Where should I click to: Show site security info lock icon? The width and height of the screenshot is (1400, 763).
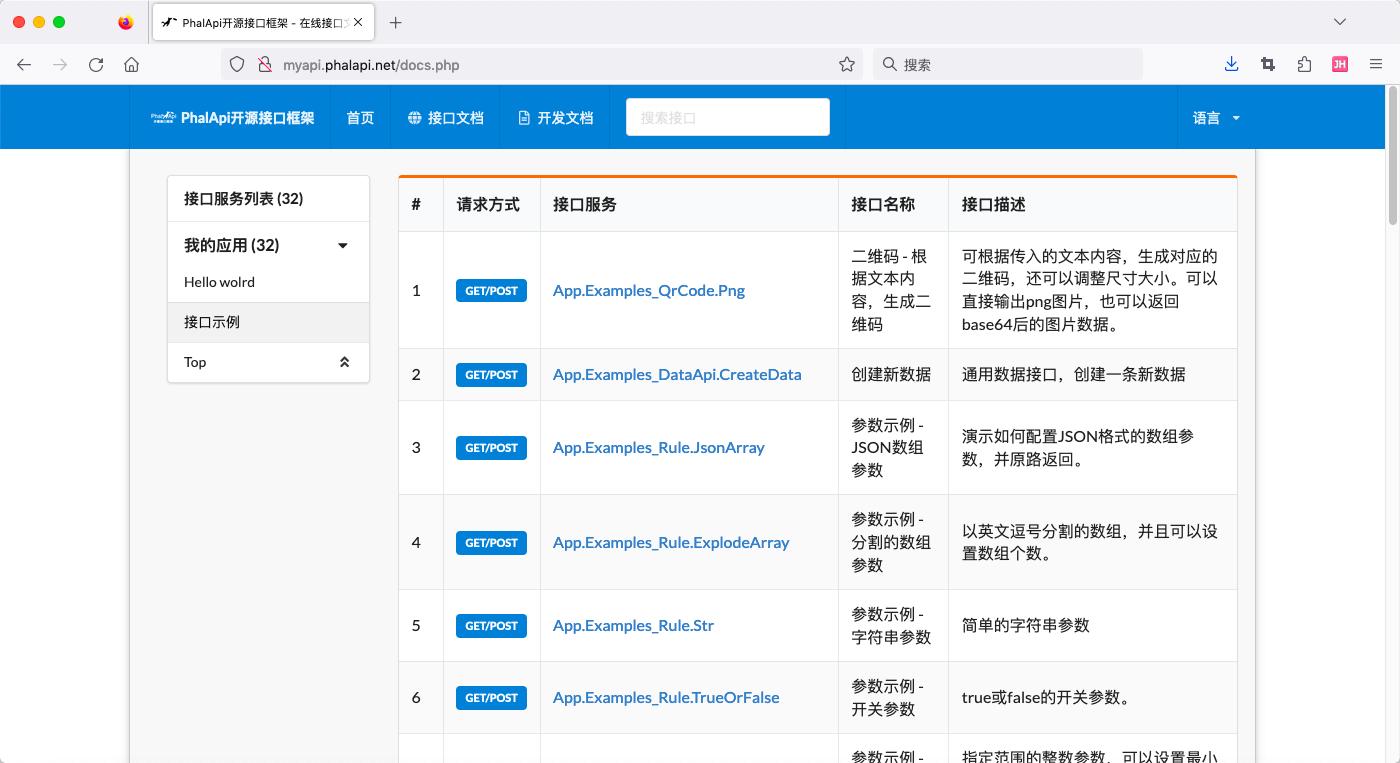264,64
